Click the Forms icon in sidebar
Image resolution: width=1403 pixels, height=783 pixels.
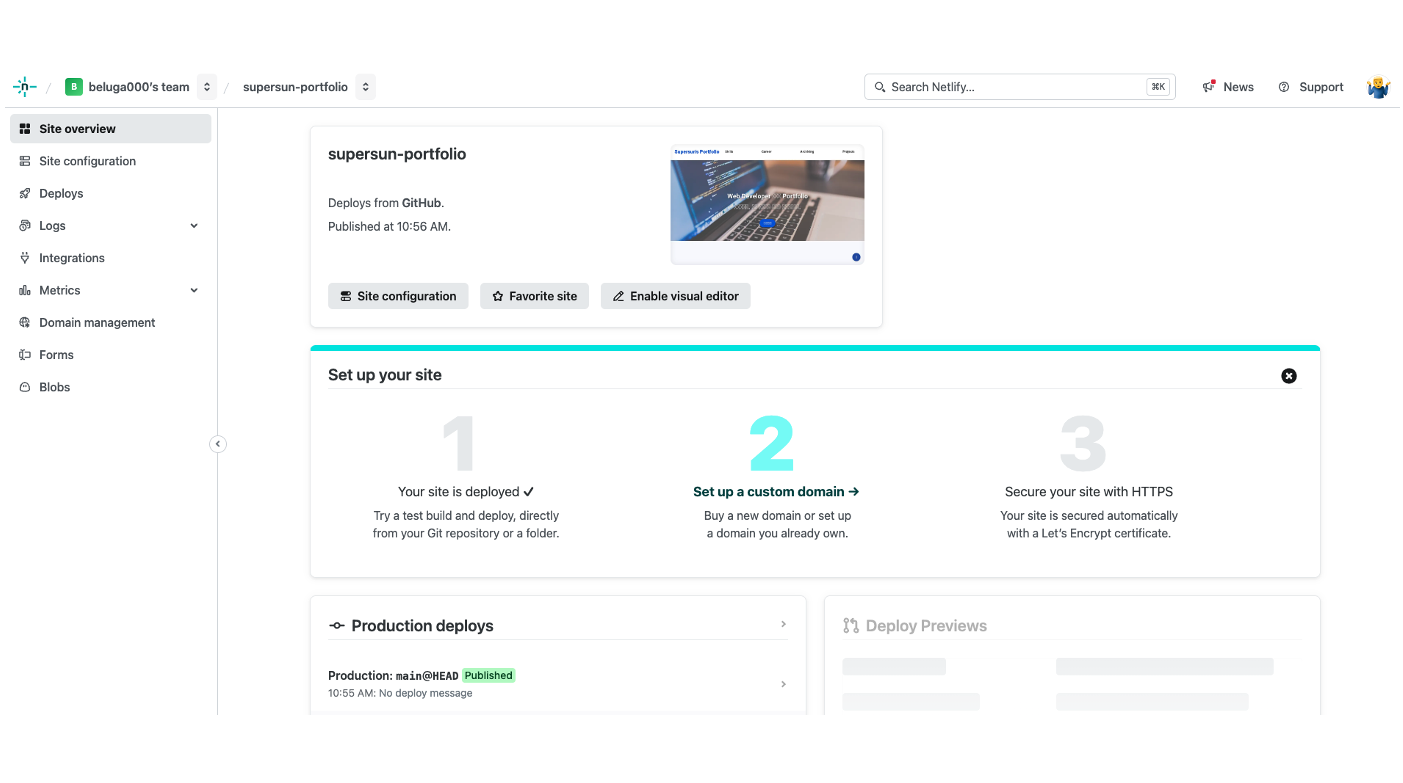(25, 355)
